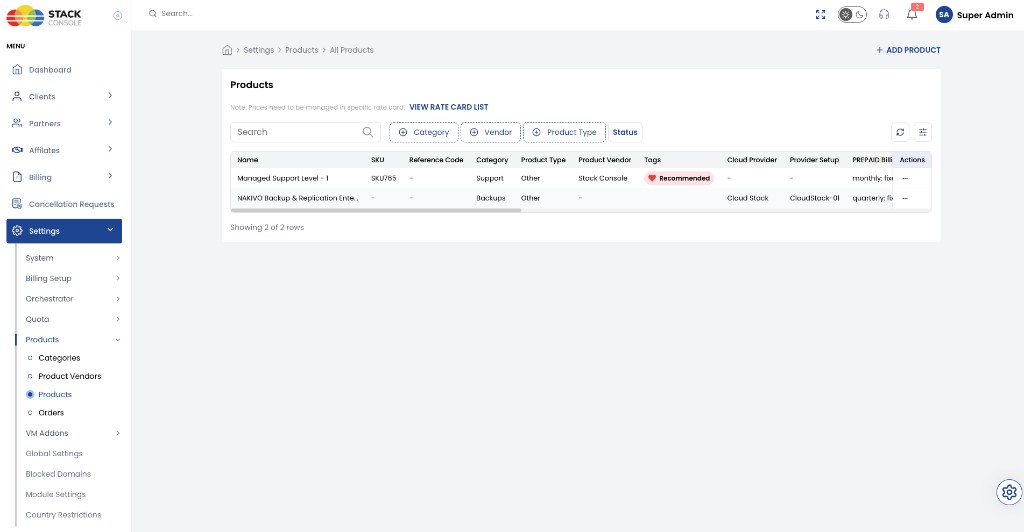The width and height of the screenshot is (1024, 532).
Task: Open floating settings gear button
Action: click(1009, 492)
